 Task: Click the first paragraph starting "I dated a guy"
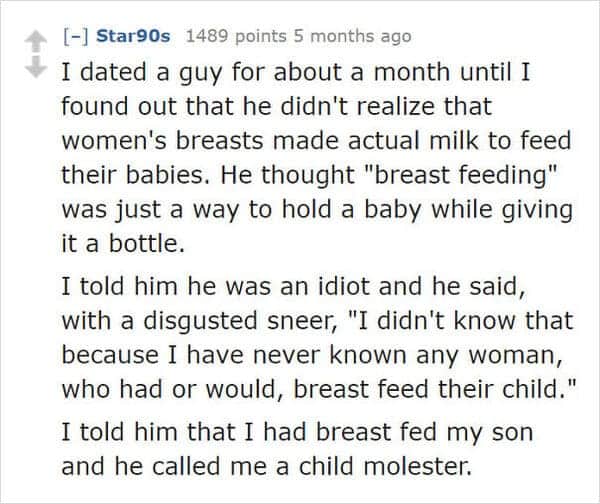[317, 157]
